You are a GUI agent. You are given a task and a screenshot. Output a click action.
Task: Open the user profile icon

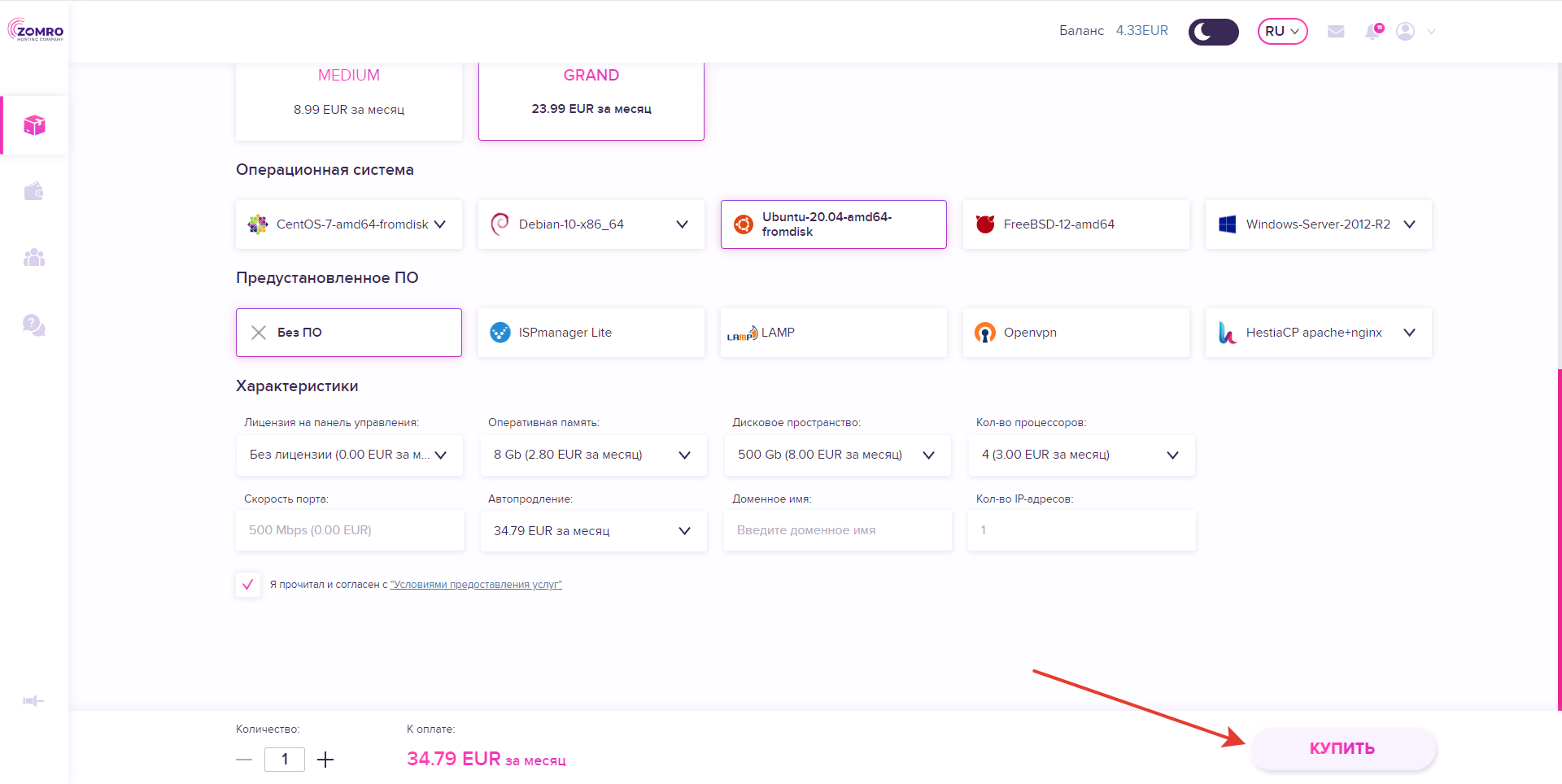1405,32
